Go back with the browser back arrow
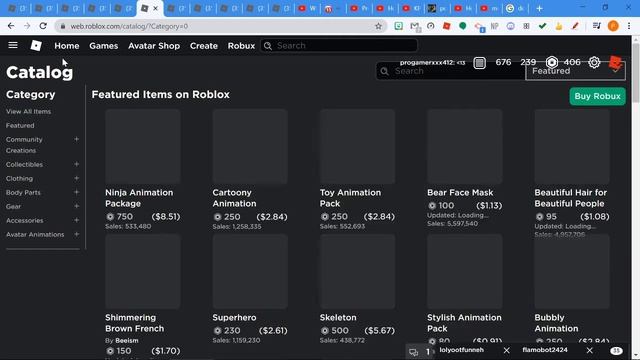640x360 pixels. (11, 26)
